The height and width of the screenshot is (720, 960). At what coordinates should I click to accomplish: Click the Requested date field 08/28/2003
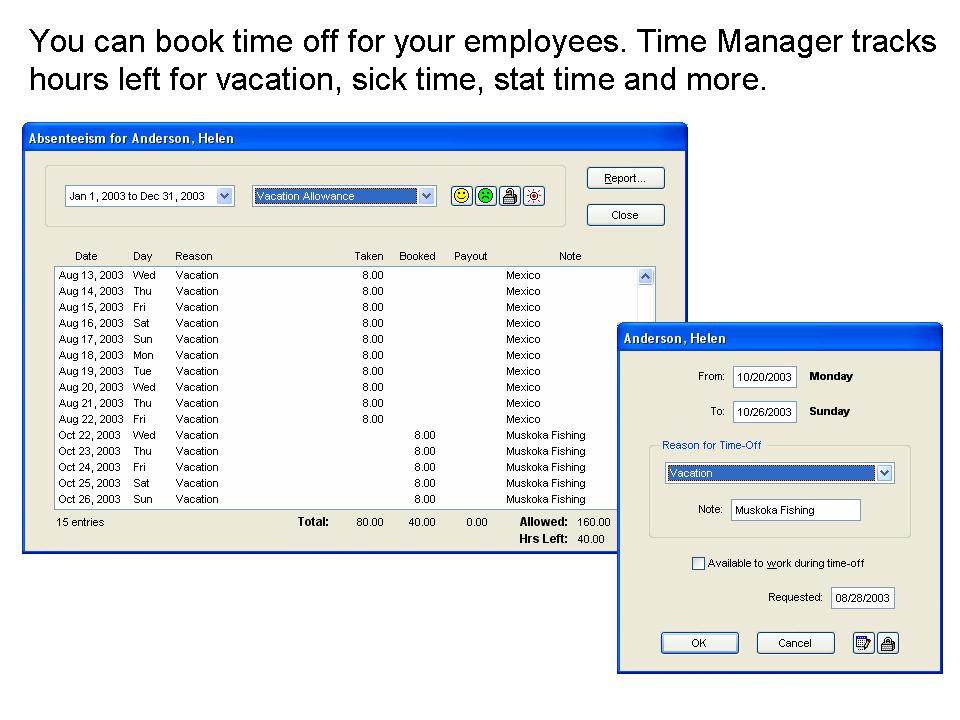coord(862,598)
